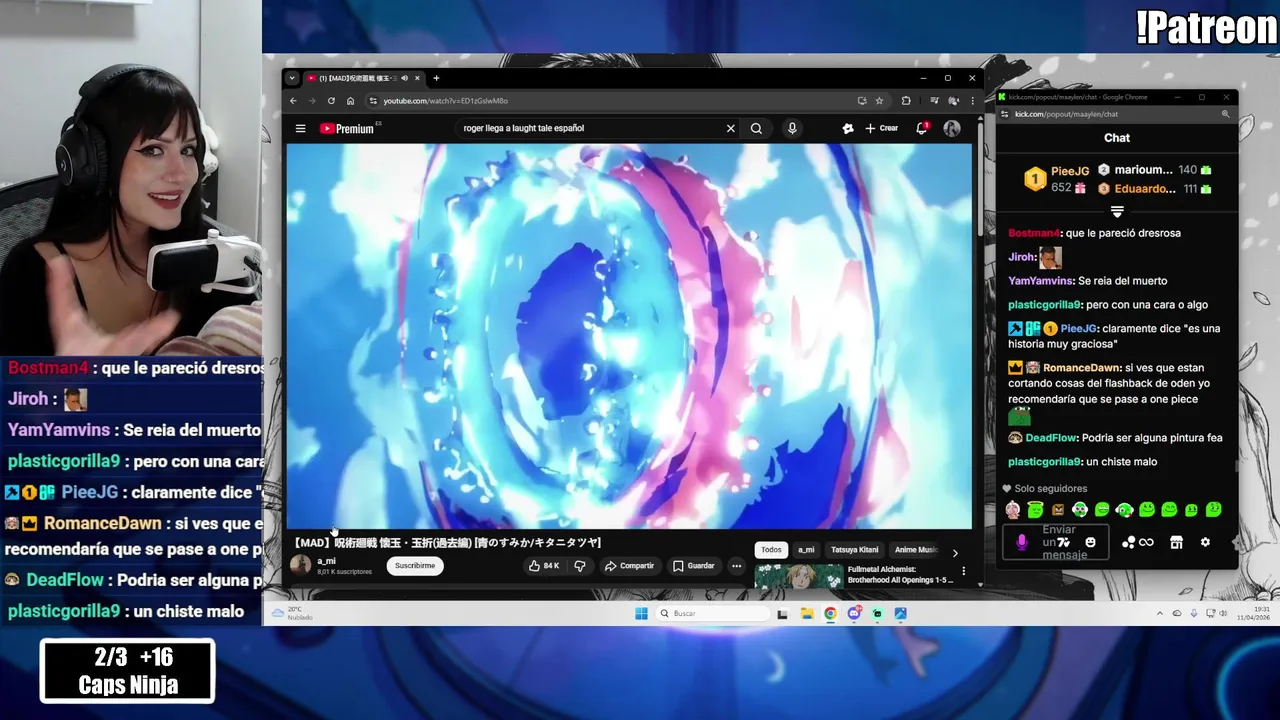
Task: Expand the tab search dropdown
Action: [x=292, y=78]
